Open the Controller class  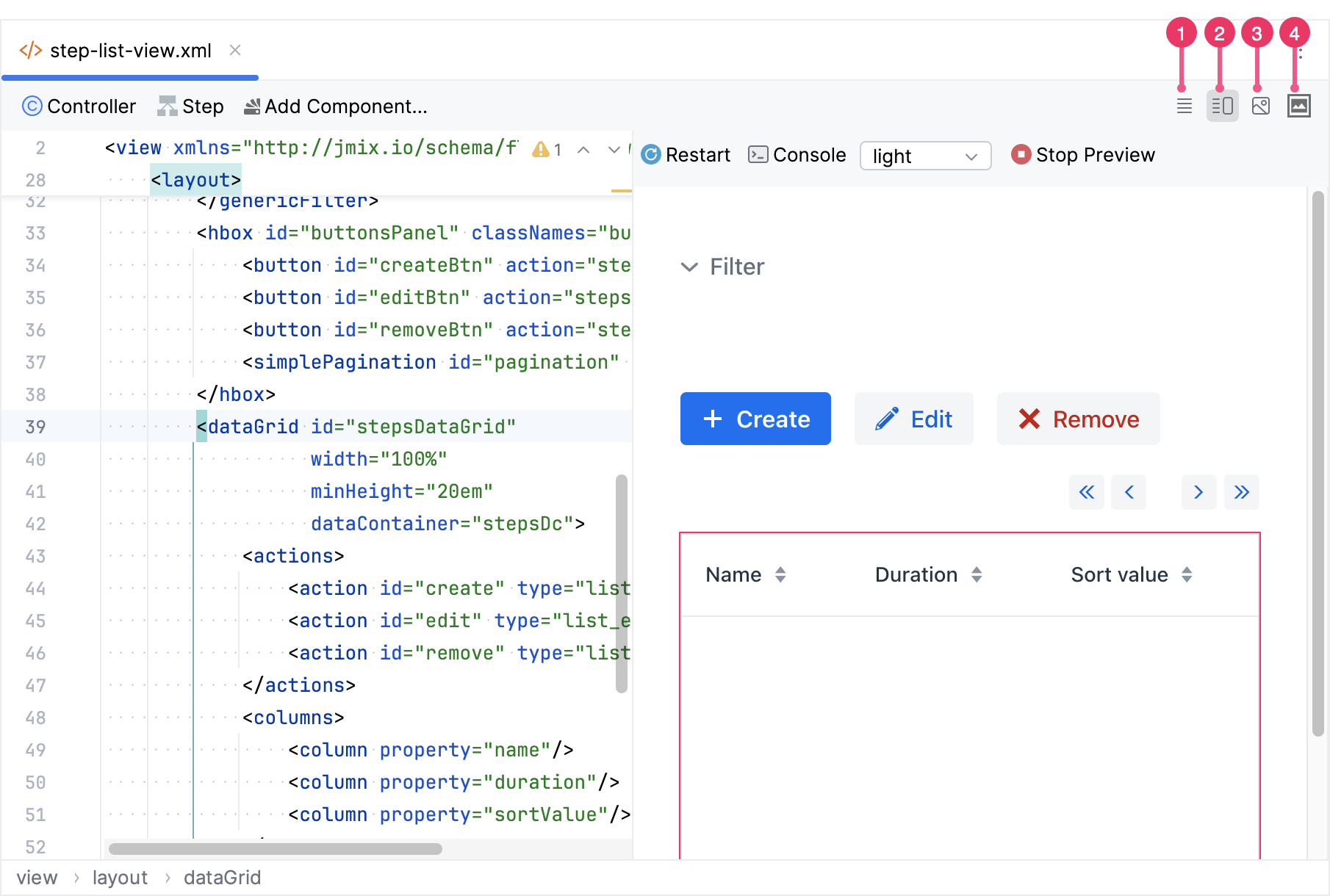tap(79, 106)
